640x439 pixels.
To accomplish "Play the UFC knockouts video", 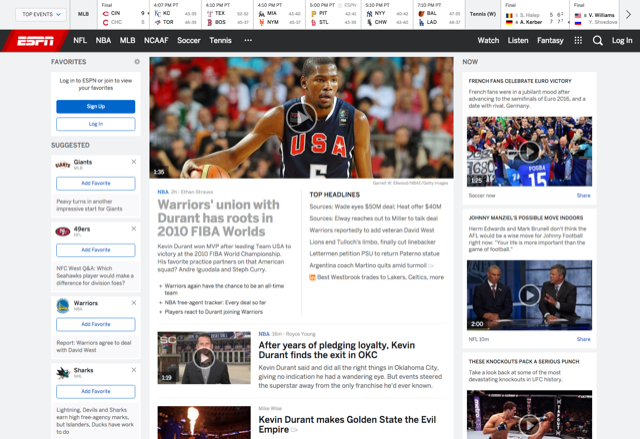I will coord(529,426).
